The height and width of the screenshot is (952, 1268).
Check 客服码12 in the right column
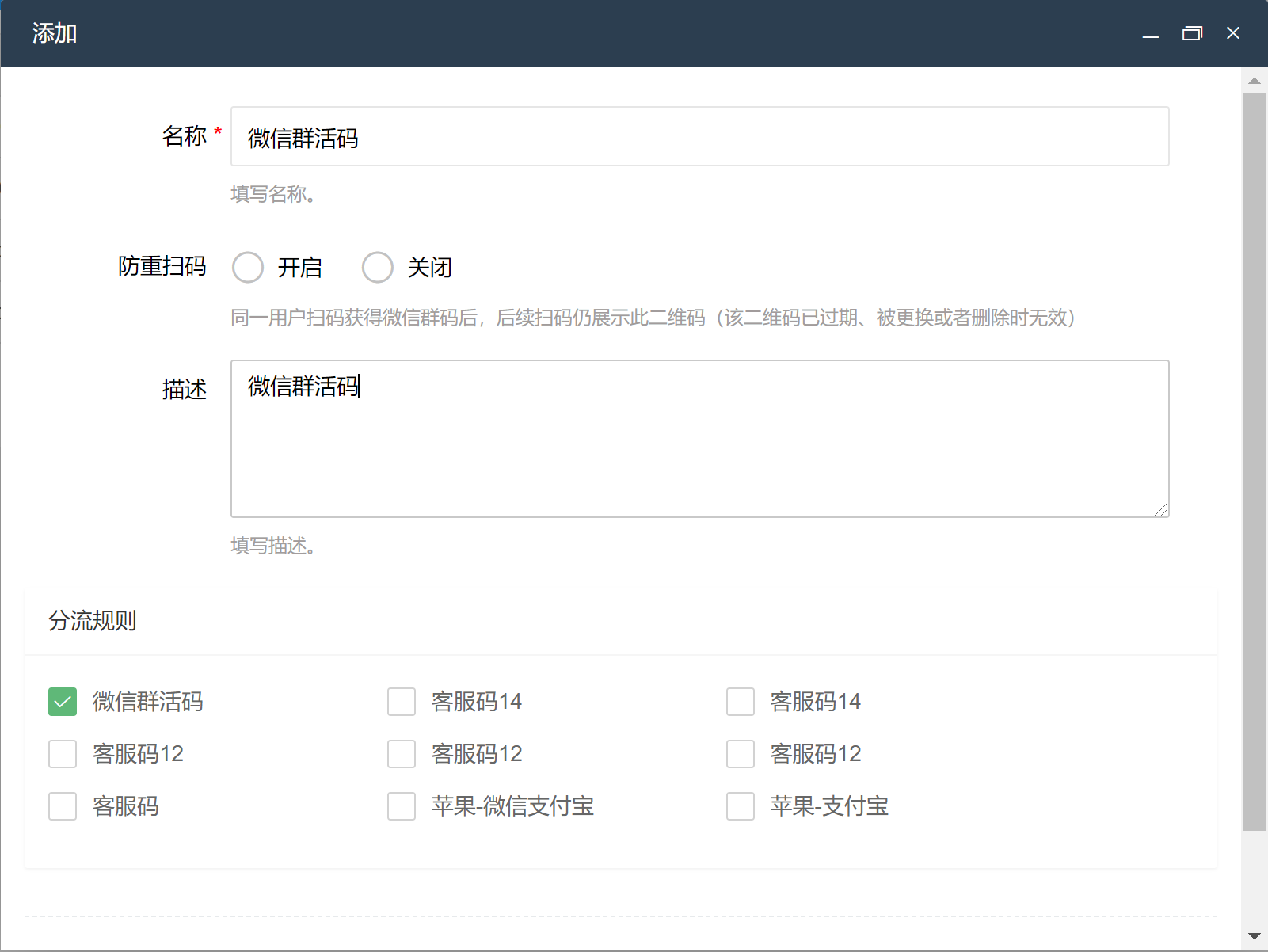click(x=741, y=754)
